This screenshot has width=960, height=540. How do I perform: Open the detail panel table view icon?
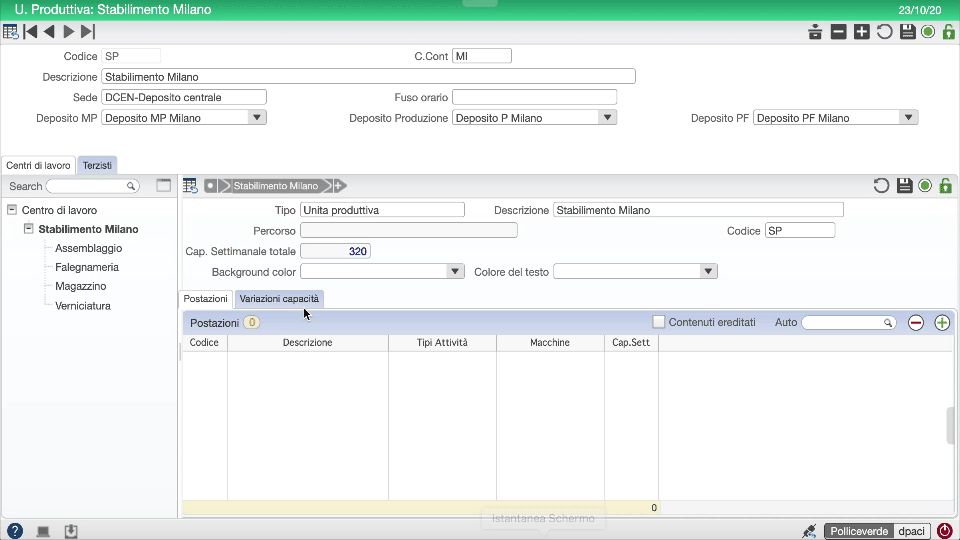pyautogui.click(x=190, y=186)
